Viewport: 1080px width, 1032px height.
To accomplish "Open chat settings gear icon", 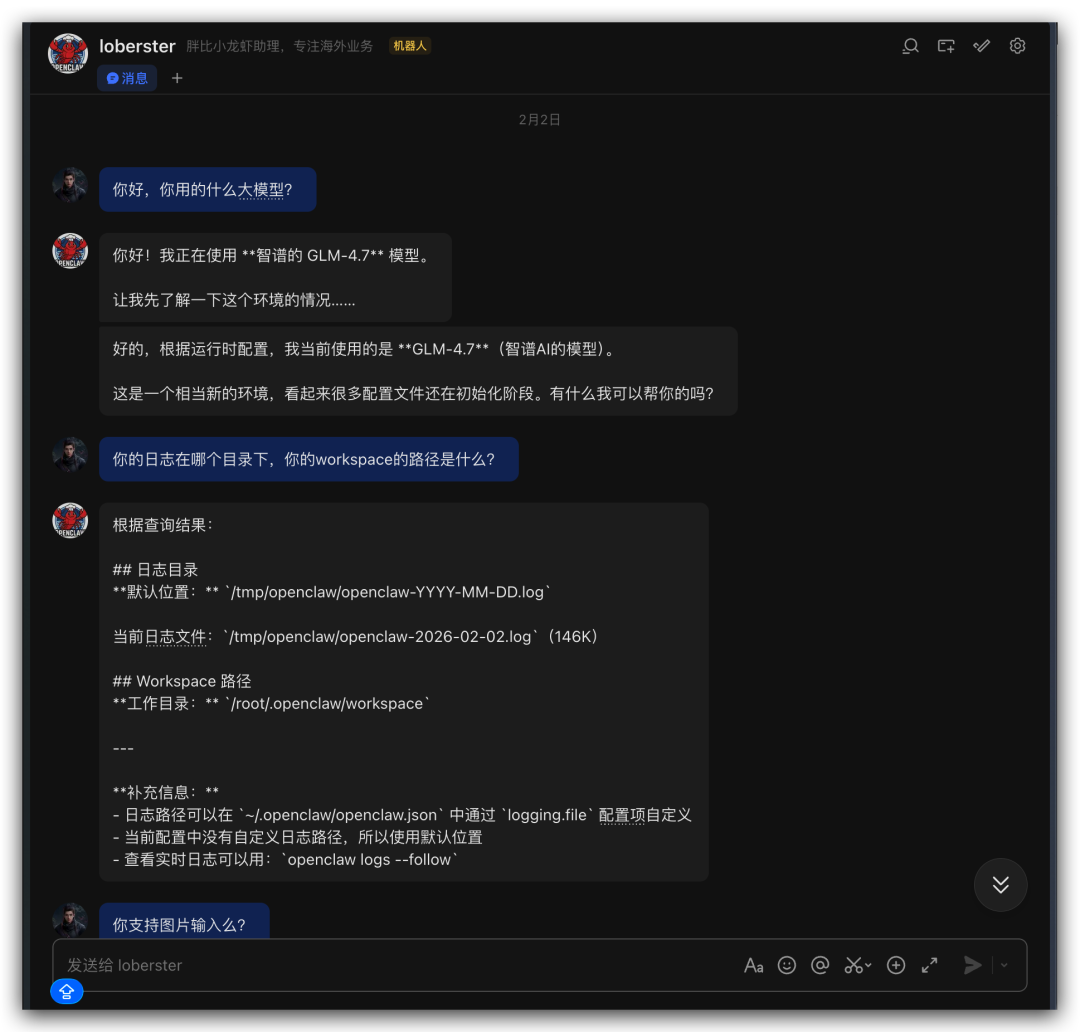I will (1017, 46).
